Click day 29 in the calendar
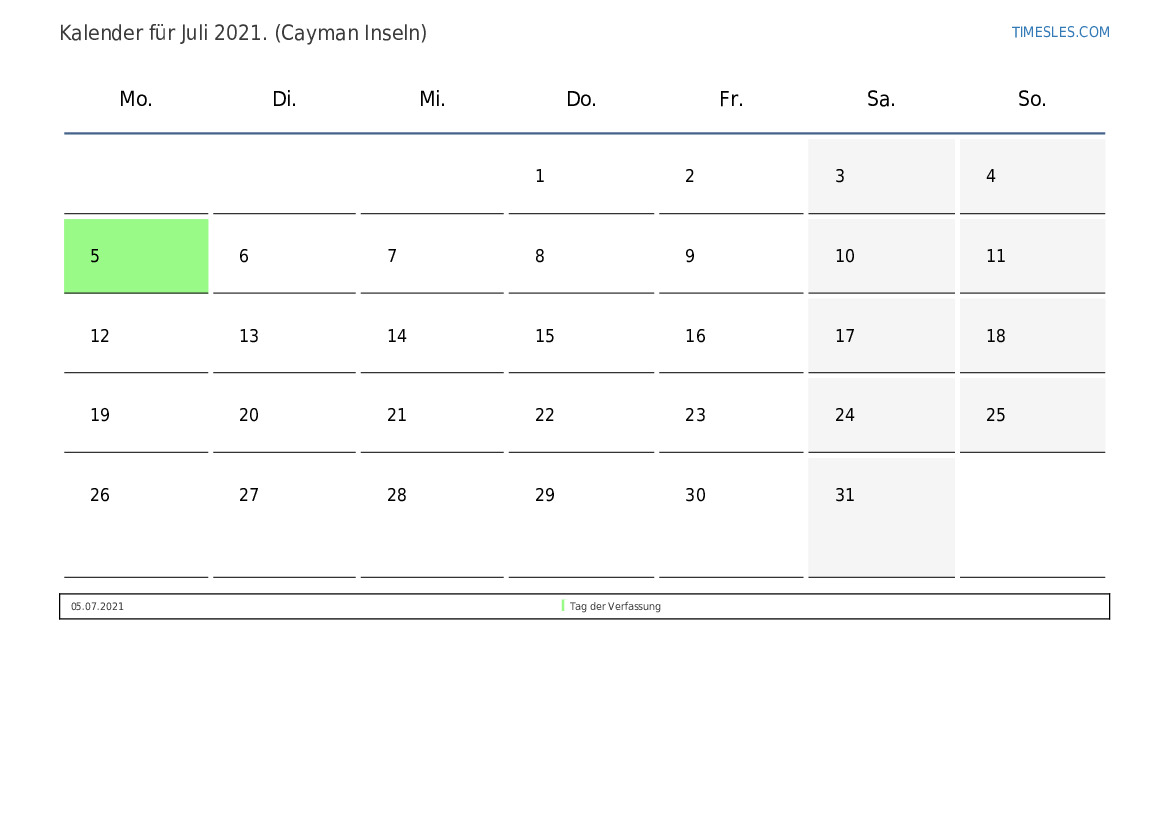This screenshot has height=827, width=1169. (582, 518)
